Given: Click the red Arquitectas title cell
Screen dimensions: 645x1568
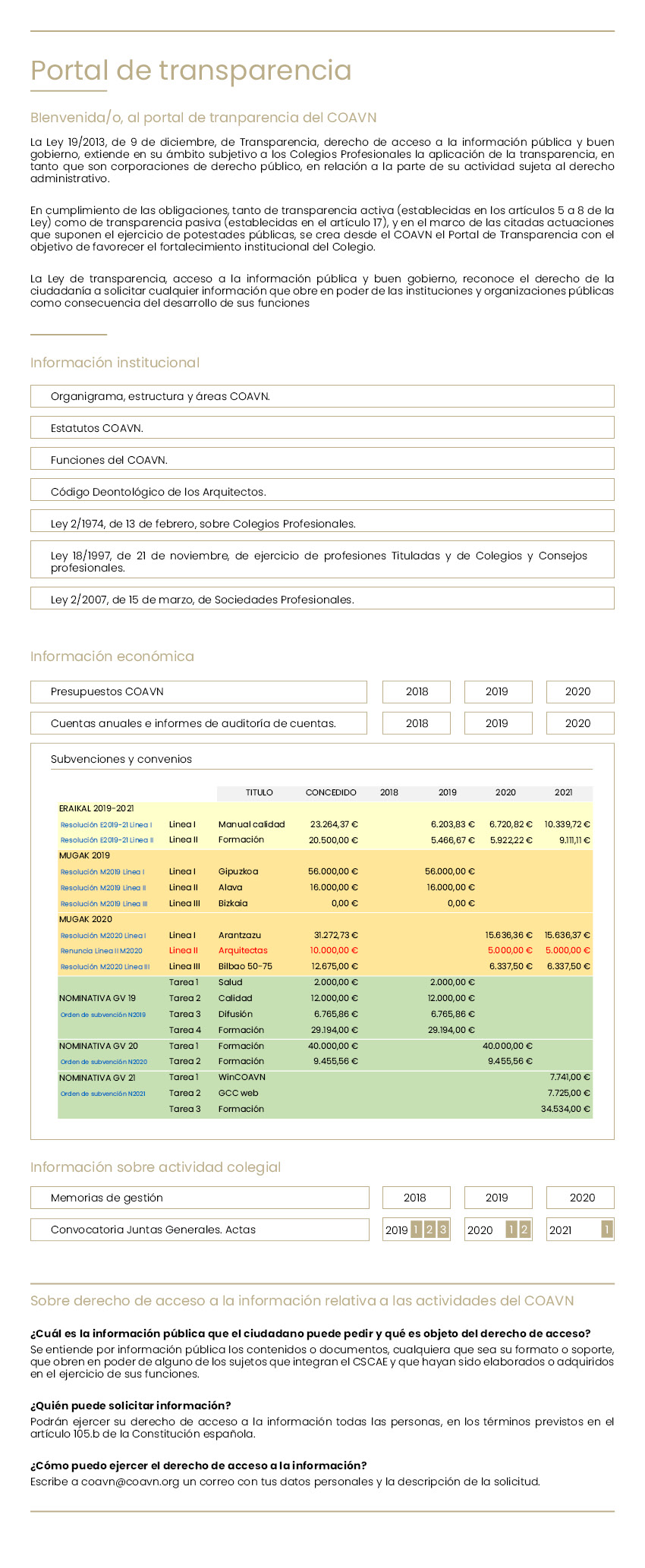Looking at the screenshot, I should click(243, 950).
